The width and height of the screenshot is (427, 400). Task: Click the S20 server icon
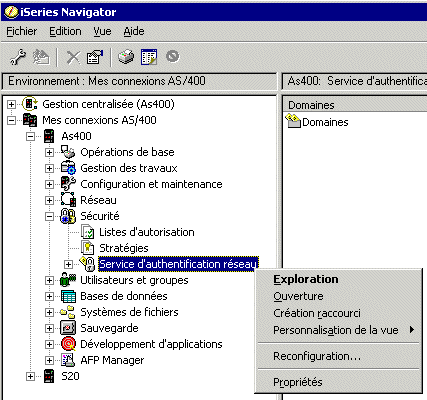49,376
